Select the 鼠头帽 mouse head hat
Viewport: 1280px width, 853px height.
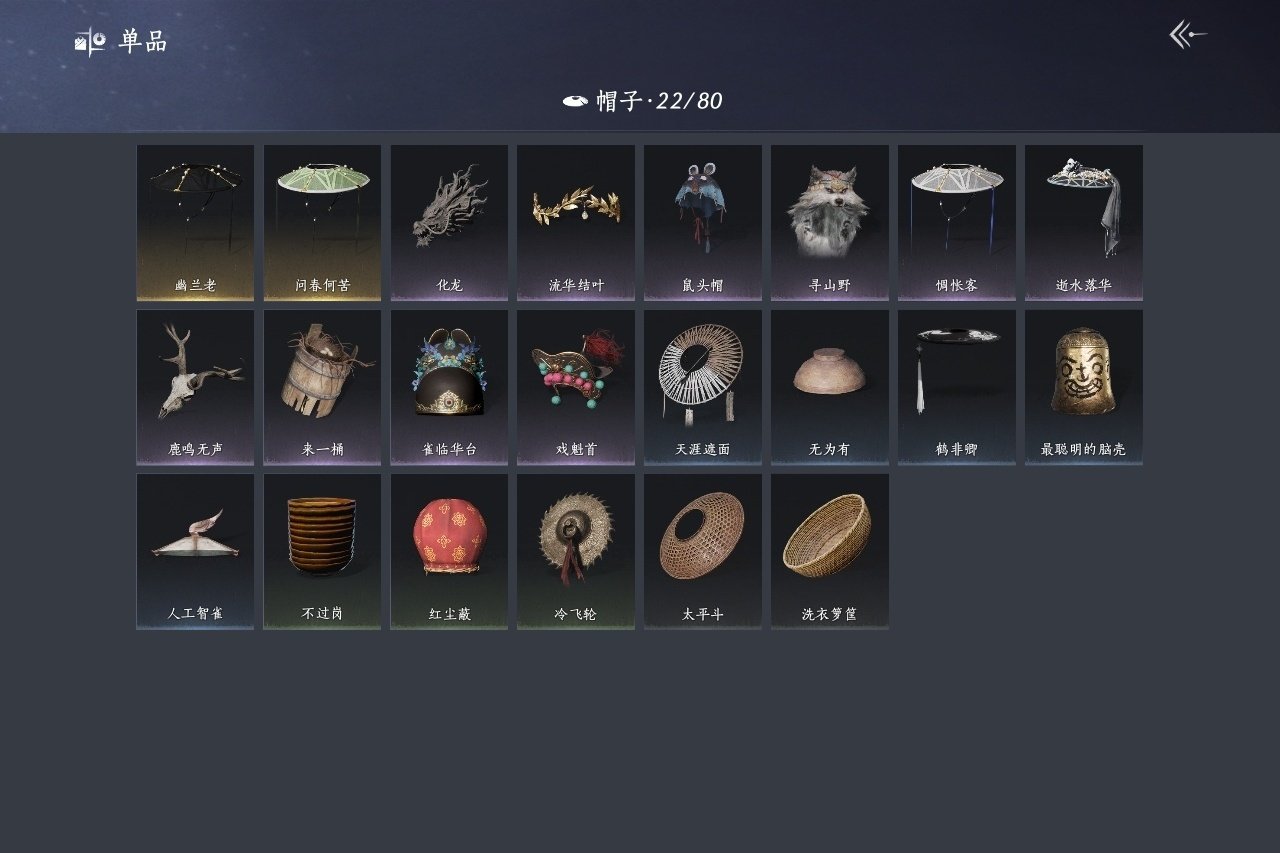703,223
